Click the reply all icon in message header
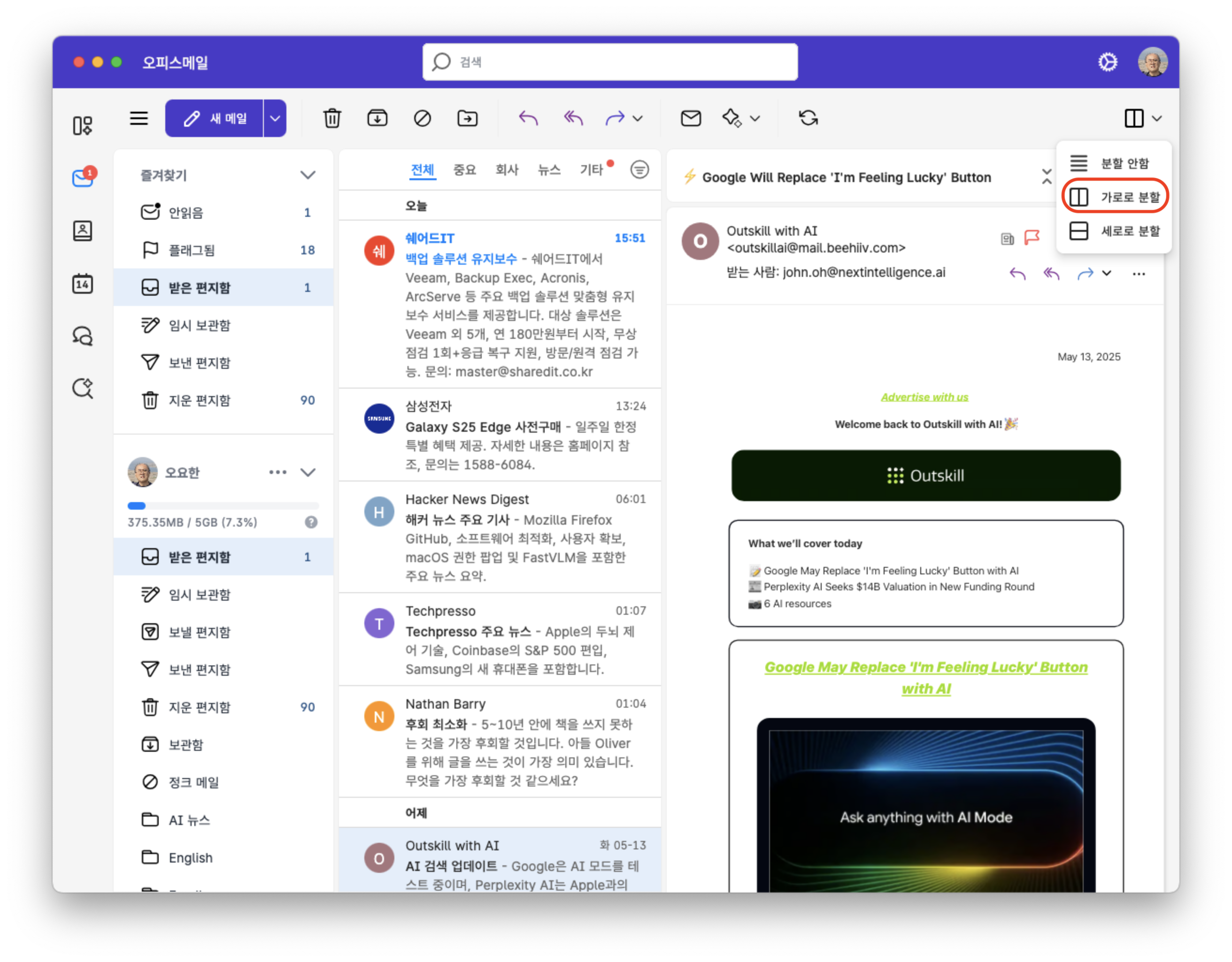 1052,274
